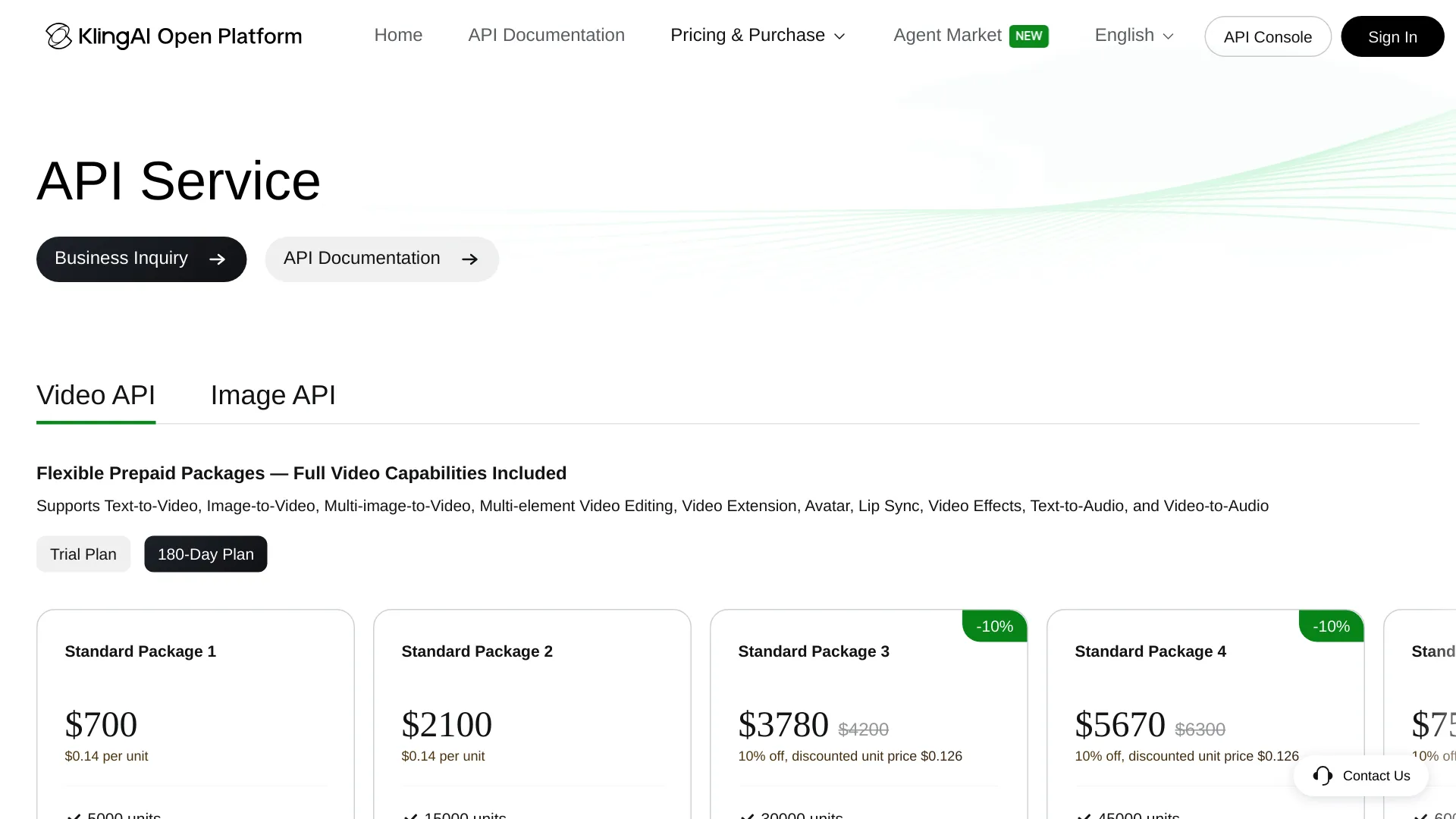Click the discount note under $3780
This screenshot has height=819, width=1456.
click(850, 756)
